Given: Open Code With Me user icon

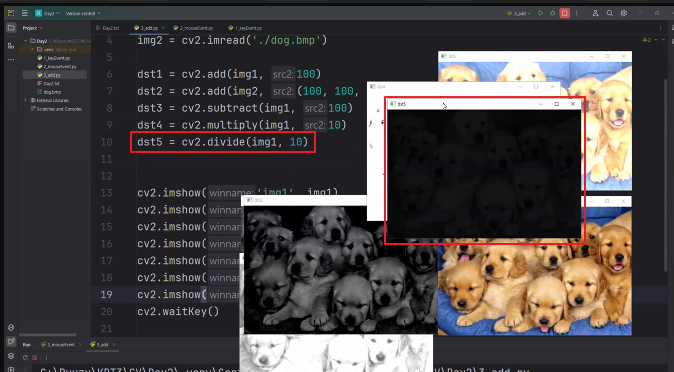Looking at the screenshot, I should coord(595,13).
